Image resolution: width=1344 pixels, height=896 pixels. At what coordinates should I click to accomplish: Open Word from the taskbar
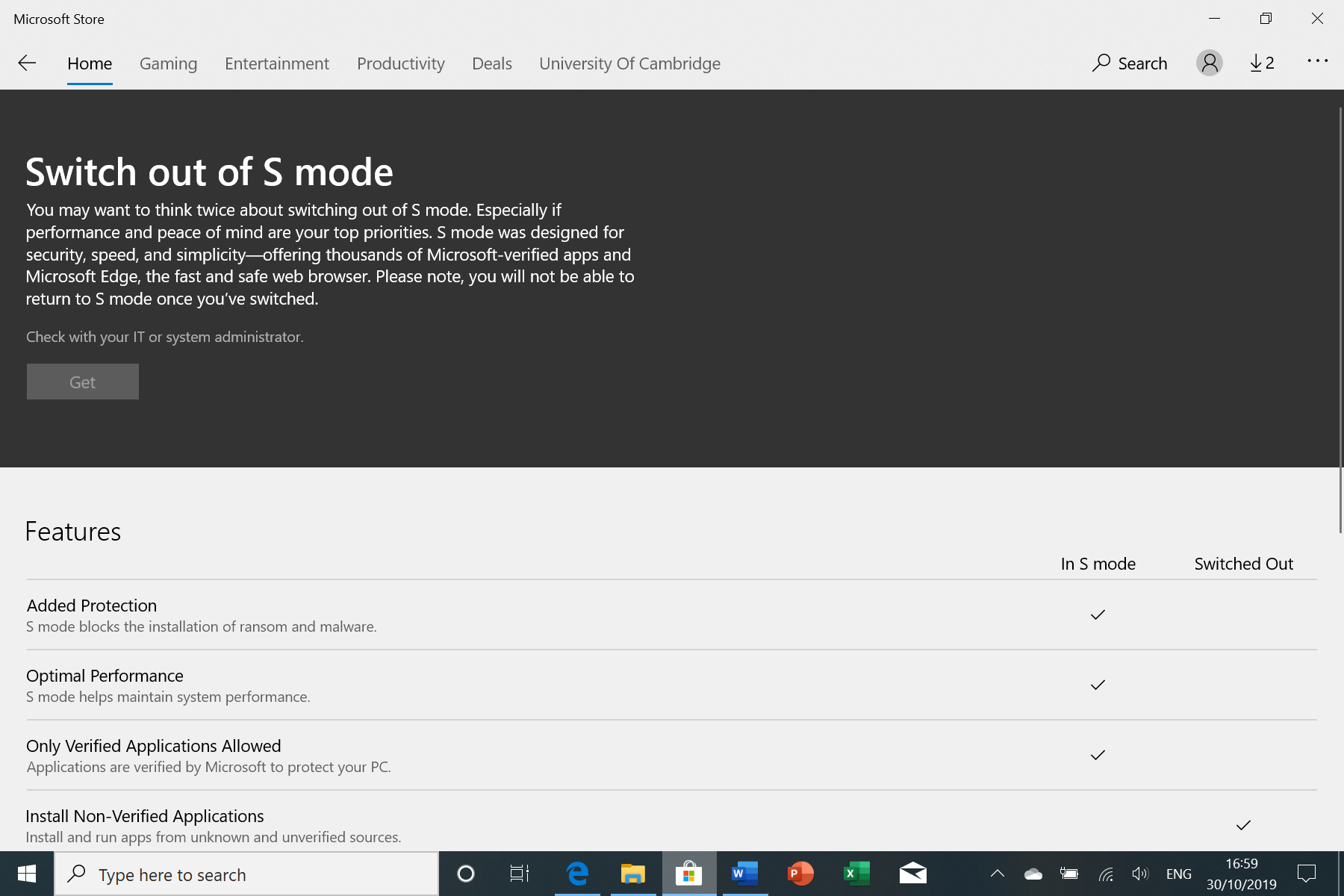[x=745, y=874]
